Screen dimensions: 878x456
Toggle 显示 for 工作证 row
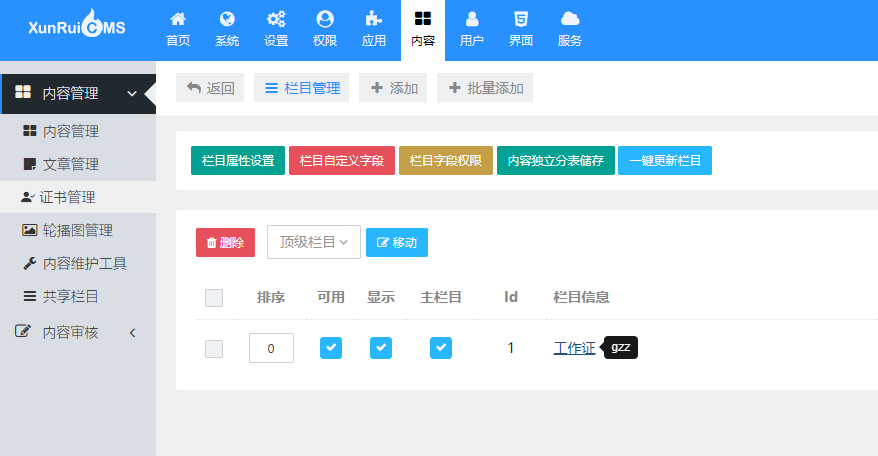click(x=381, y=348)
